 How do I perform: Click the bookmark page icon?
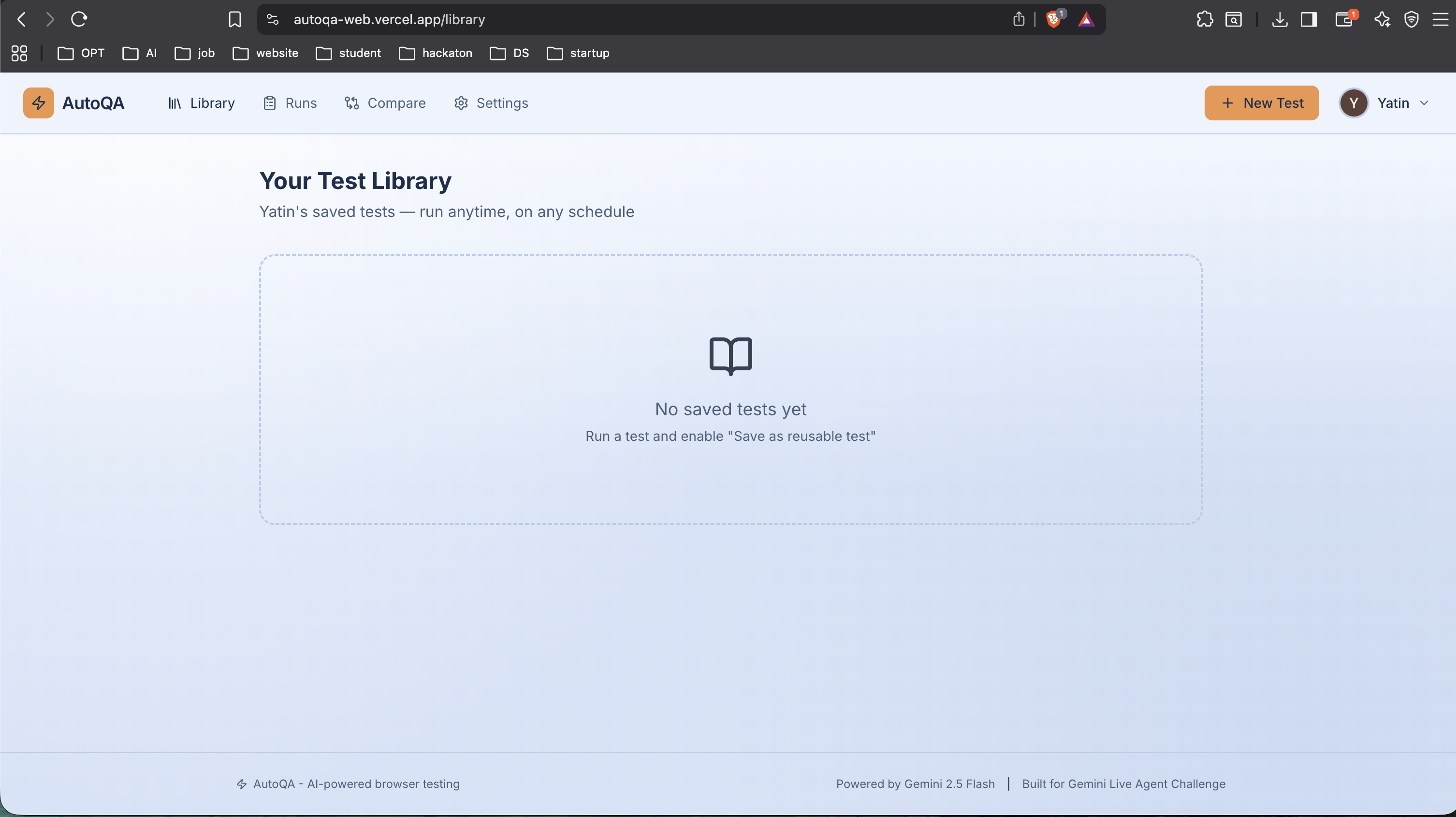pyautogui.click(x=234, y=19)
